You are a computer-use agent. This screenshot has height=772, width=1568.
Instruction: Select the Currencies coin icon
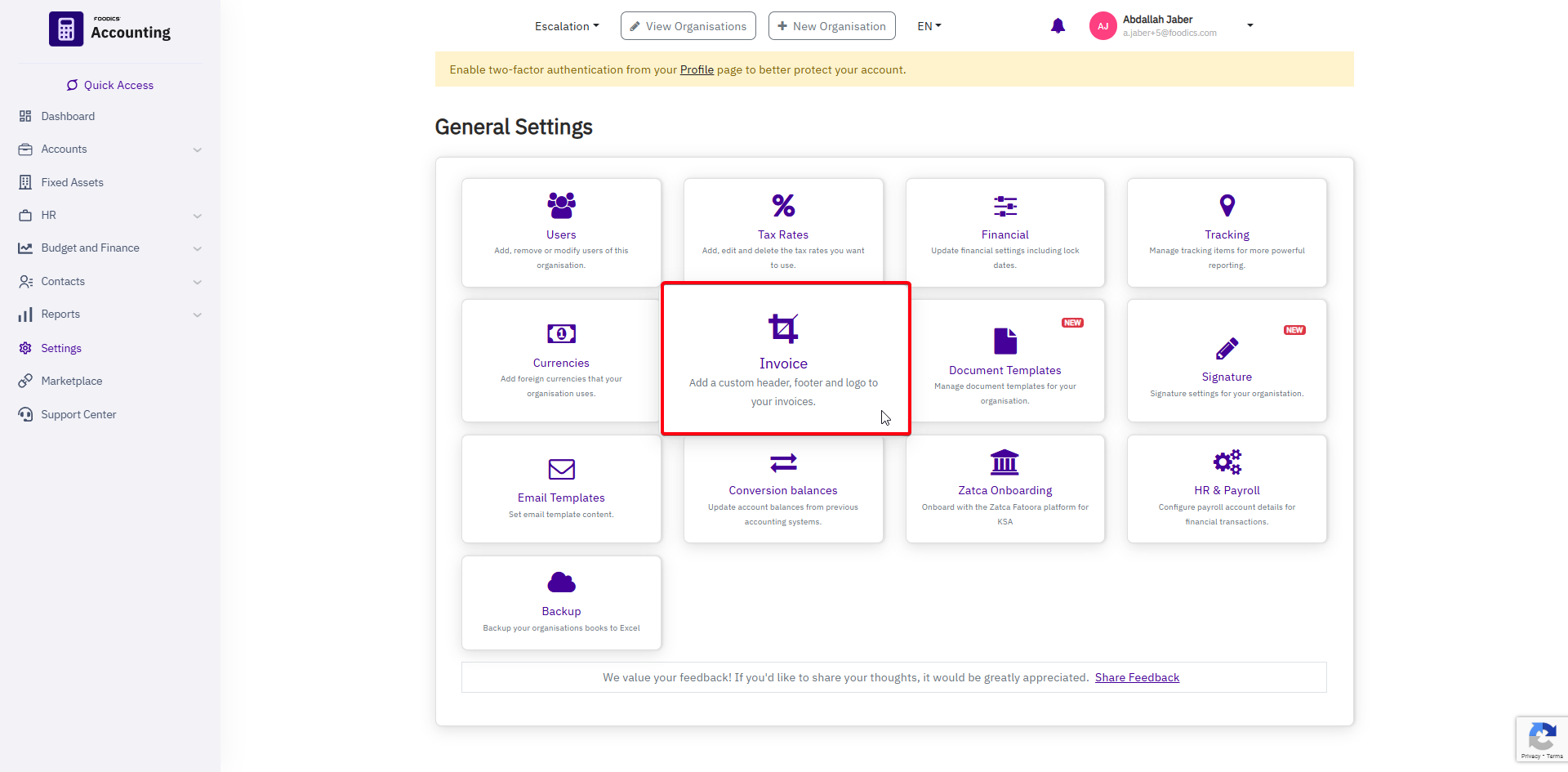[x=560, y=333]
